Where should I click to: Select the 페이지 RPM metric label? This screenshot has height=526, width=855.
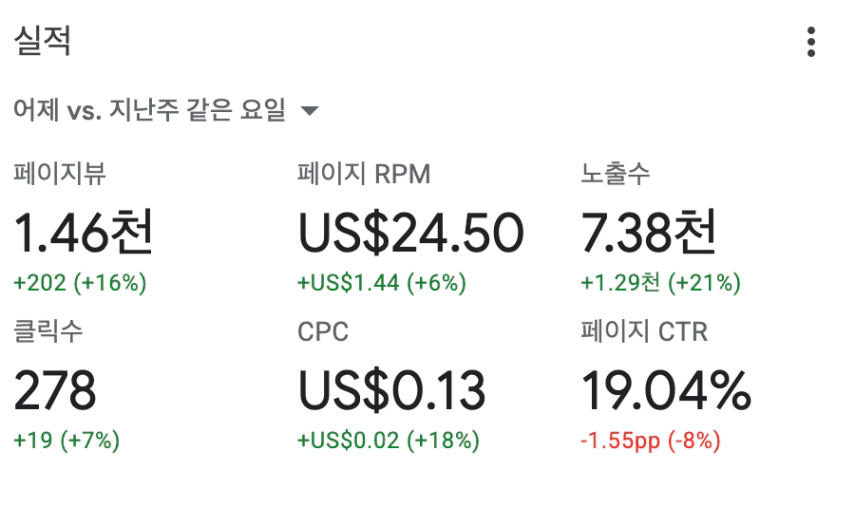pos(364,174)
